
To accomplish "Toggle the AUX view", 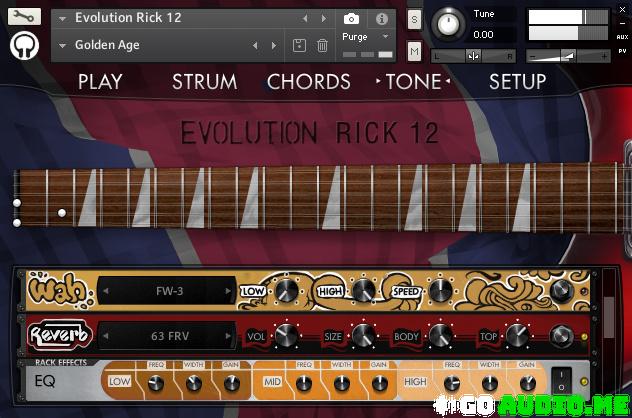I will click(622, 37).
